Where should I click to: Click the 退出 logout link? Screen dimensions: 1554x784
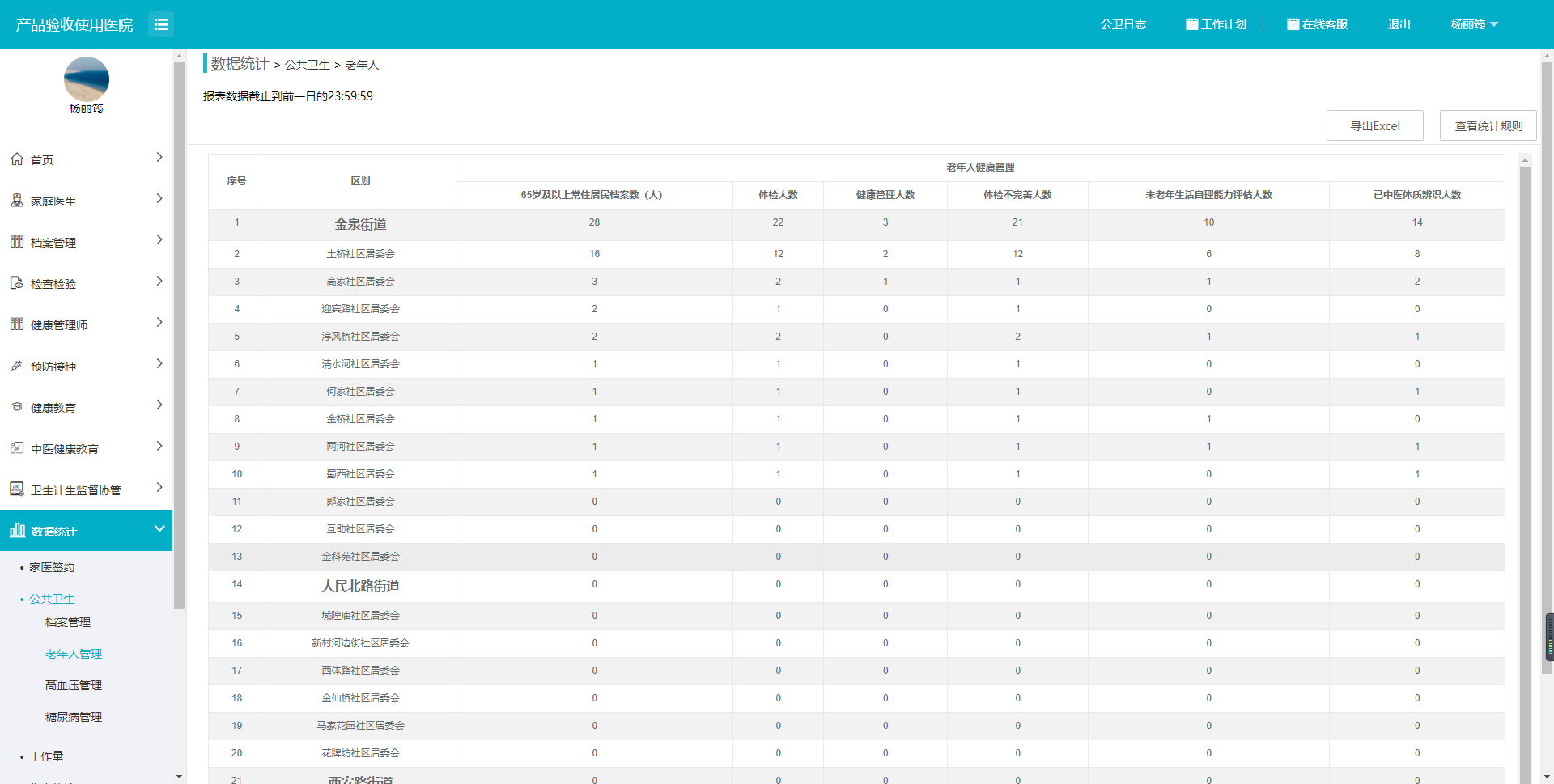coord(1399,24)
